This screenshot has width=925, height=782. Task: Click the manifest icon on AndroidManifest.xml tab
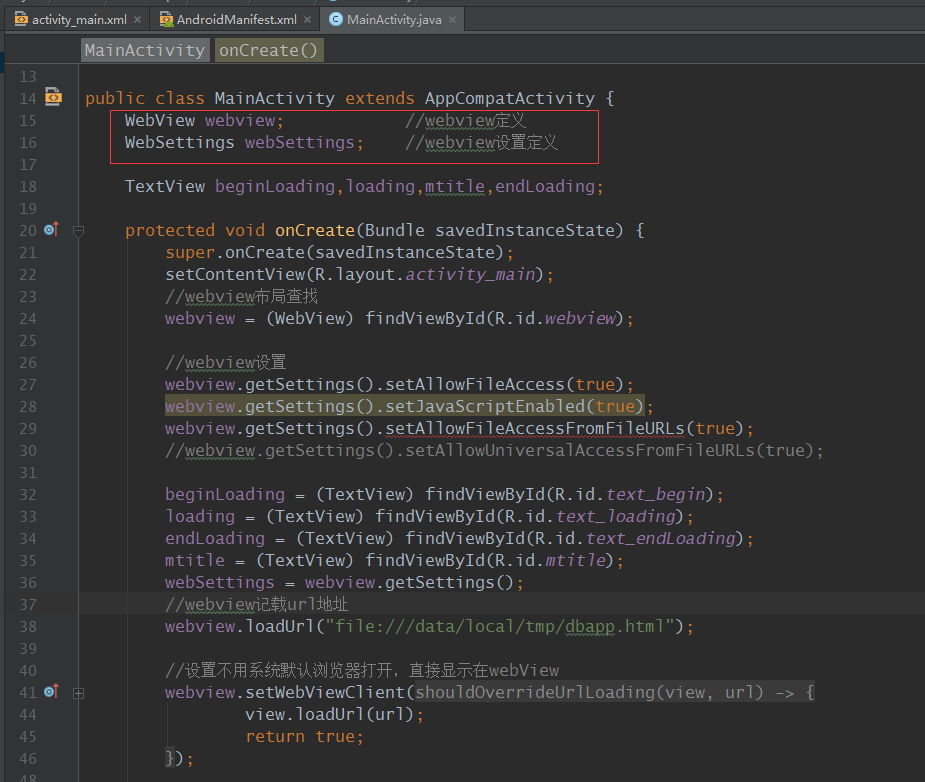(x=169, y=18)
